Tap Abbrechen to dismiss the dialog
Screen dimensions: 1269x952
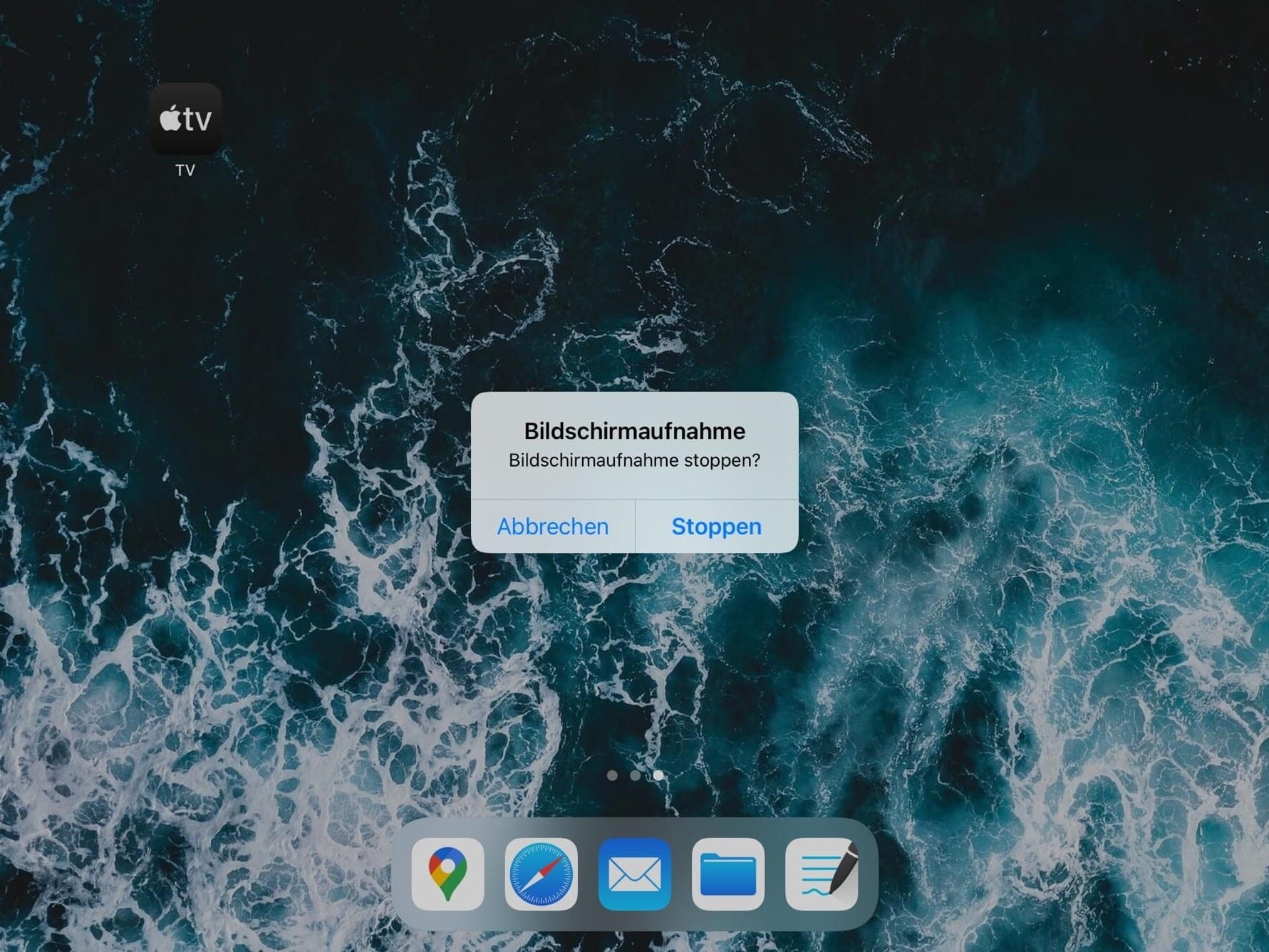coord(552,527)
